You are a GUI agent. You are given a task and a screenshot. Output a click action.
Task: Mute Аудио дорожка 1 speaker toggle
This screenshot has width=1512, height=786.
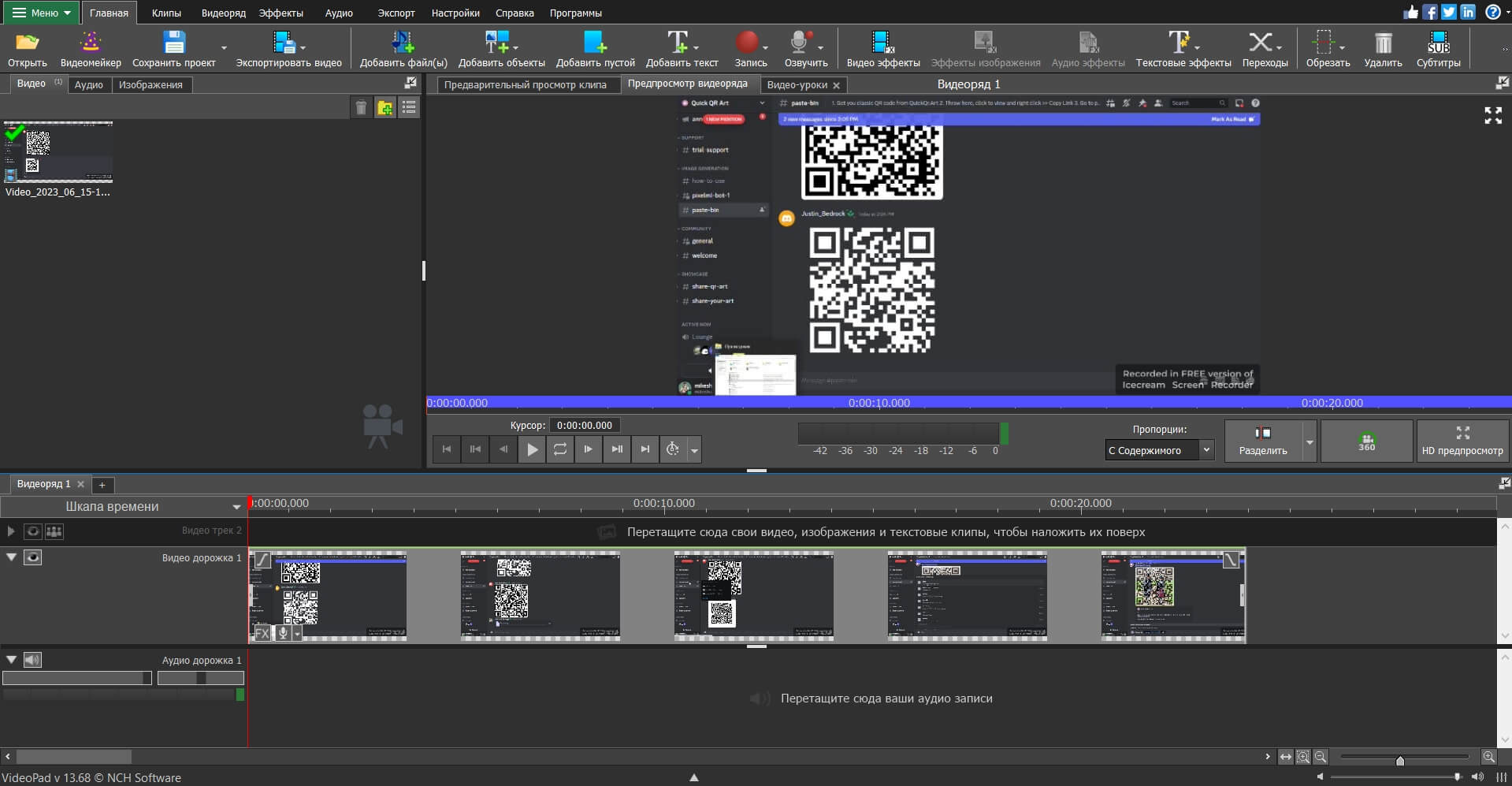tap(32, 660)
